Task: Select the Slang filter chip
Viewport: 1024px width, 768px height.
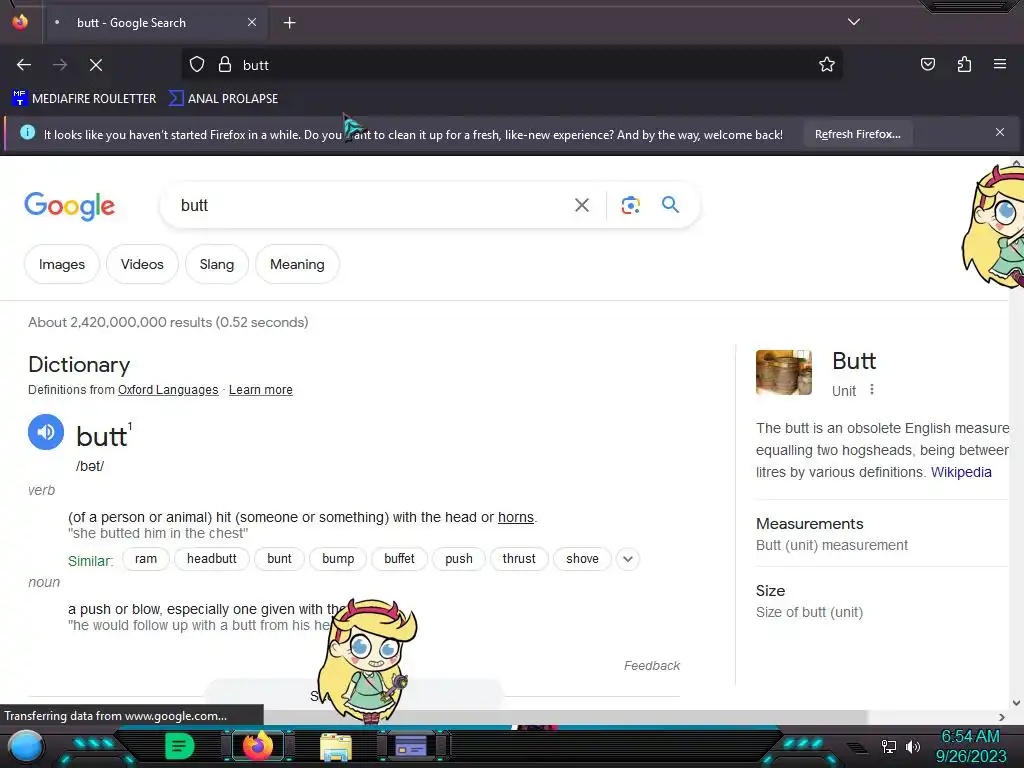Action: click(x=217, y=264)
